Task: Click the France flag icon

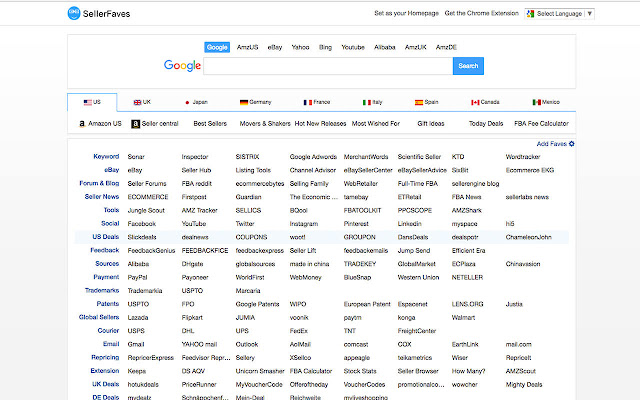Action: pyautogui.click(x=308, y=102)
